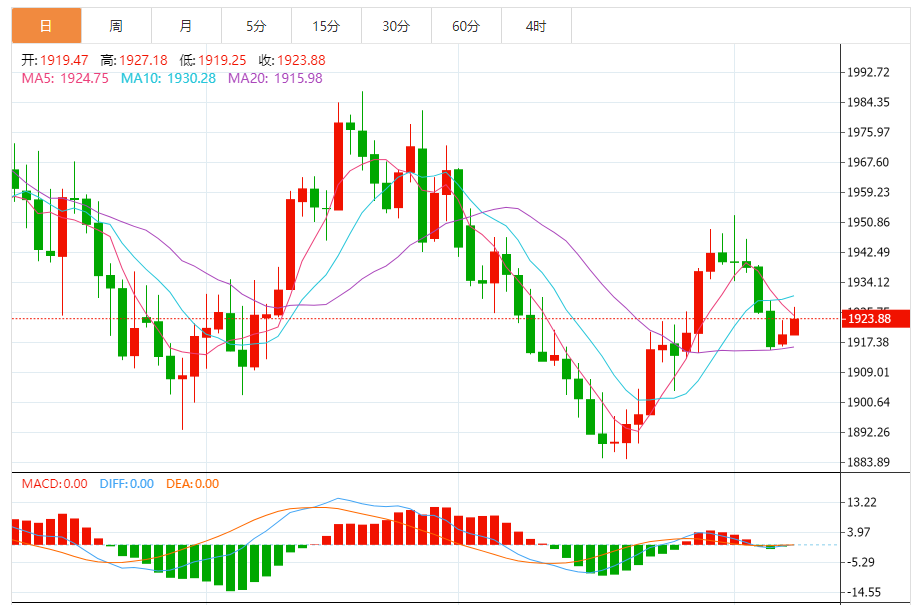The width and height of the screenshot is (919, 605).
Task: Click the 1934.12 price axis label
Action: click(x=868, y=282)
